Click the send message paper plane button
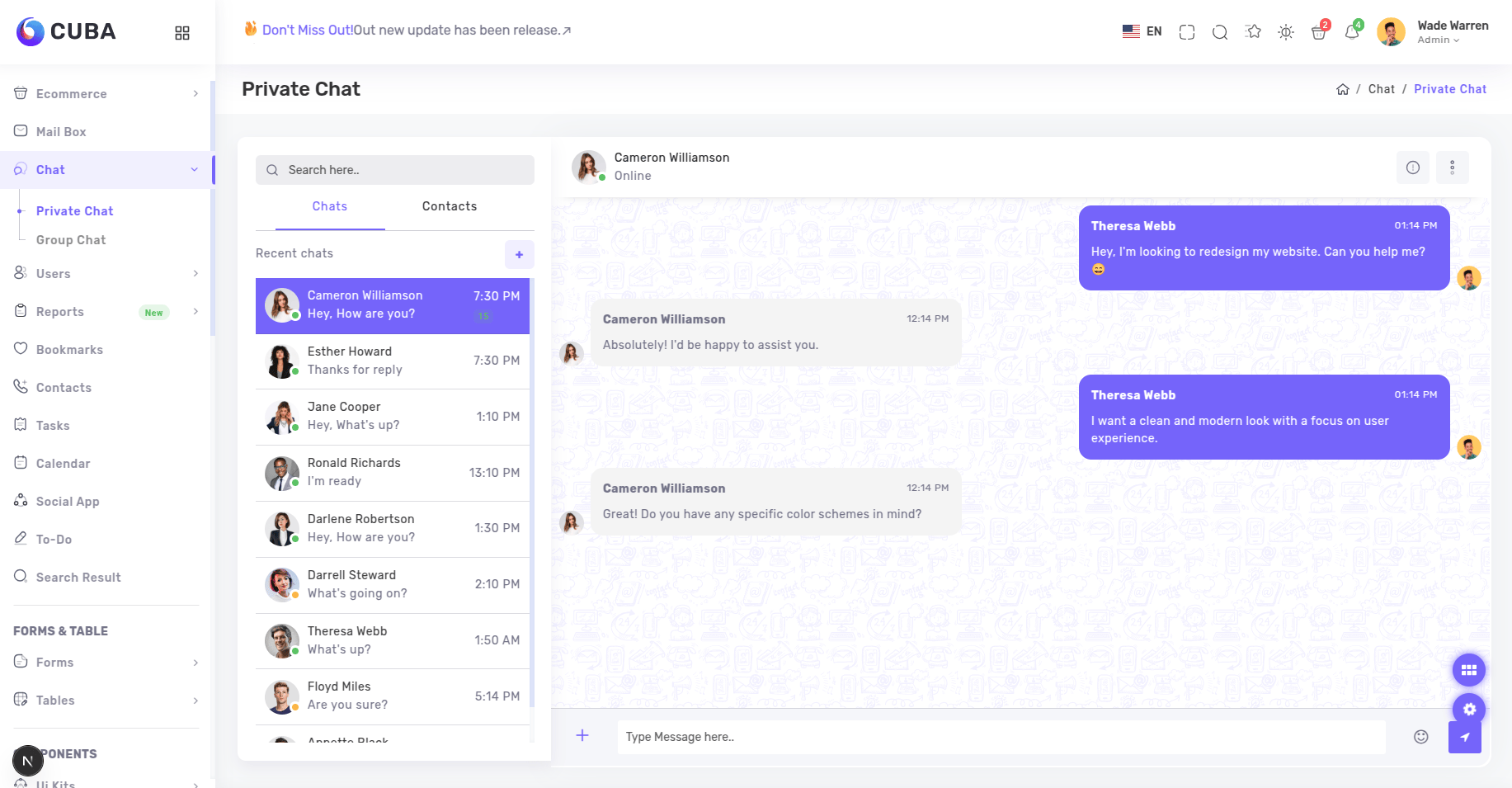The image size is (1512, 788). (x=1464, y=737)
